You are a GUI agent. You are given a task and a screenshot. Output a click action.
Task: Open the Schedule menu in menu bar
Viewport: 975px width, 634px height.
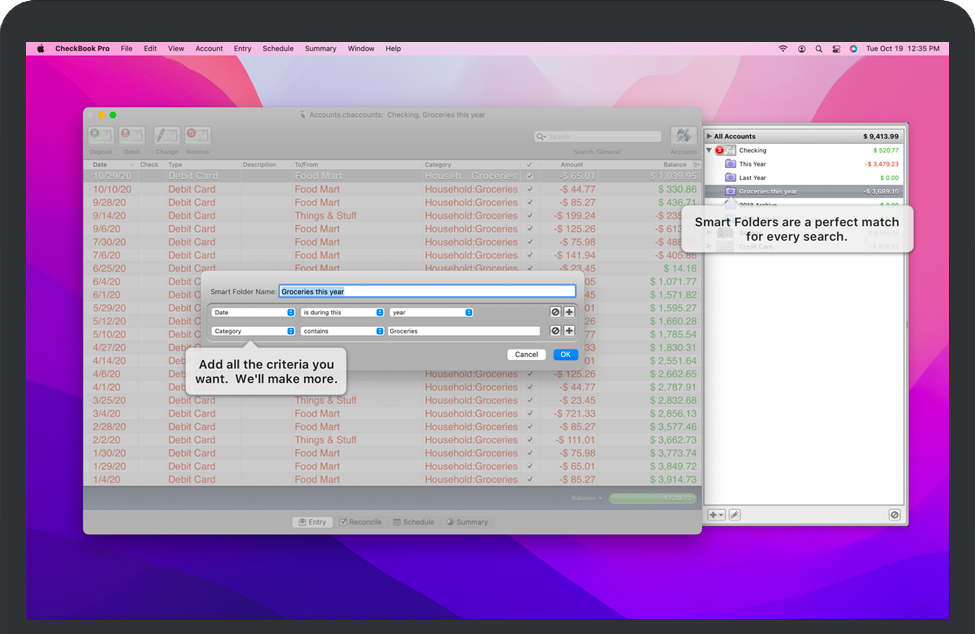[278, 48]
